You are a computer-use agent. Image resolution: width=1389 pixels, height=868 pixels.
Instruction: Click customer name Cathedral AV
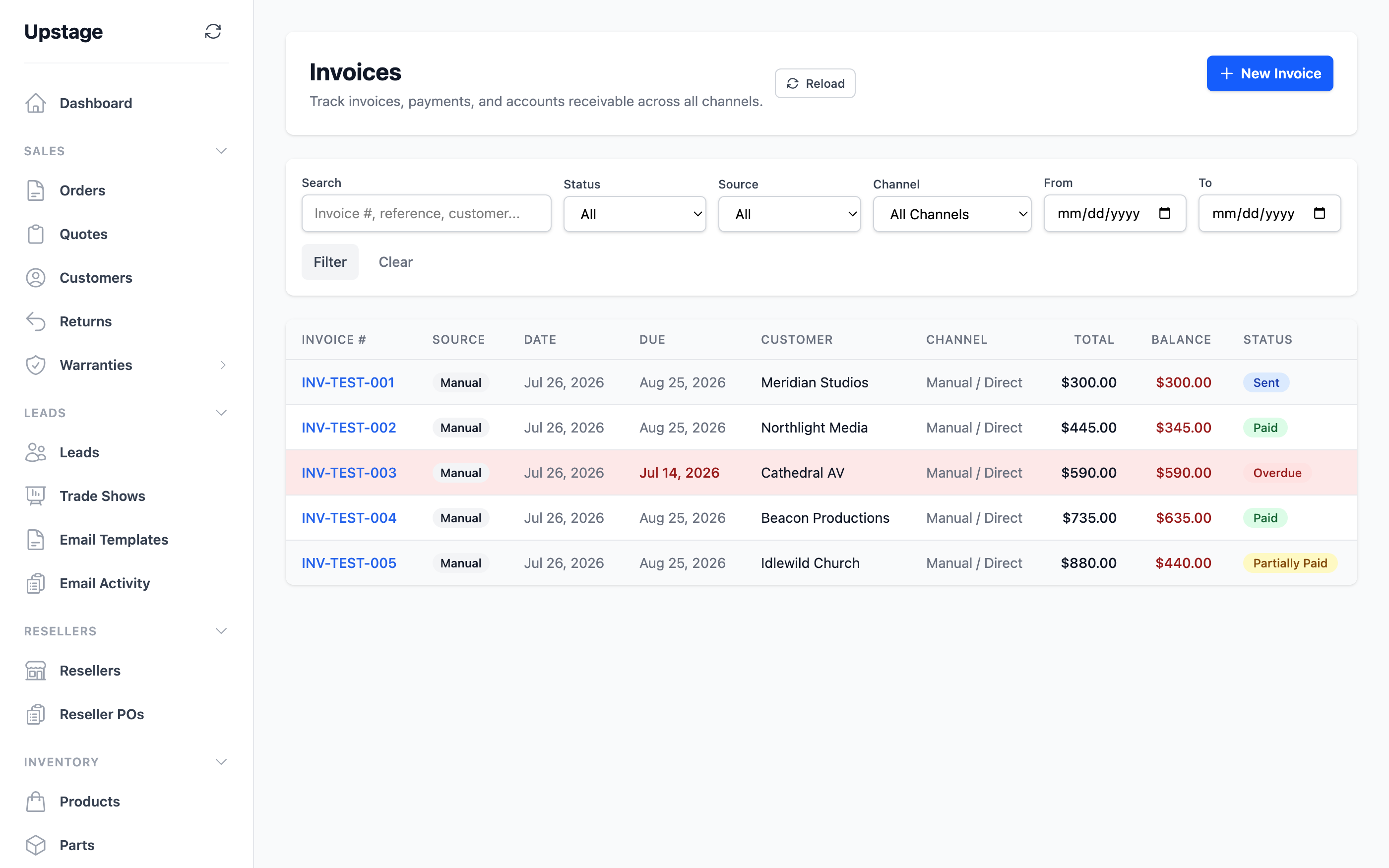click(x=803, y=473)
